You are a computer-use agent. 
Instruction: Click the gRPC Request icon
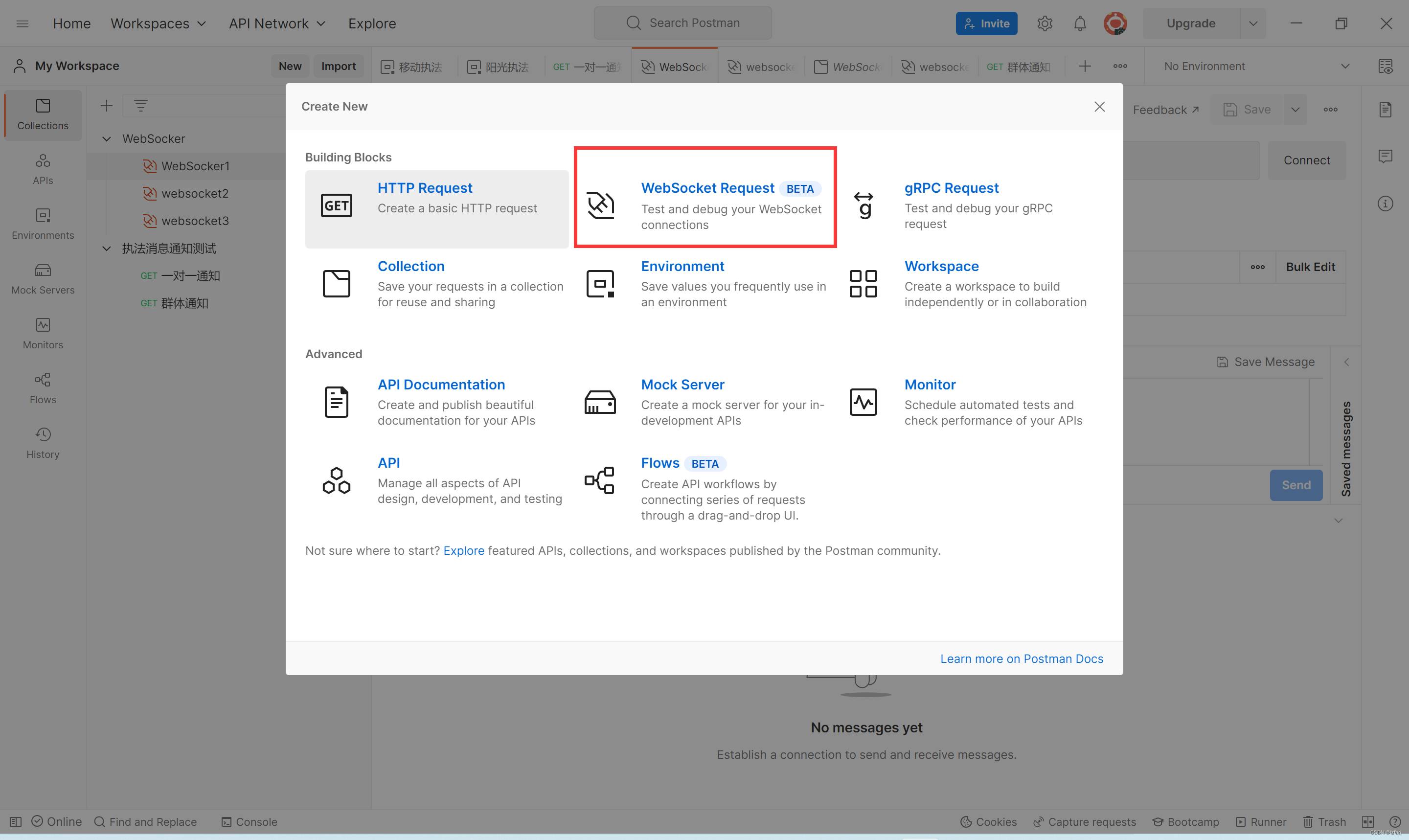pyautogui.click(x=864, y=205)
